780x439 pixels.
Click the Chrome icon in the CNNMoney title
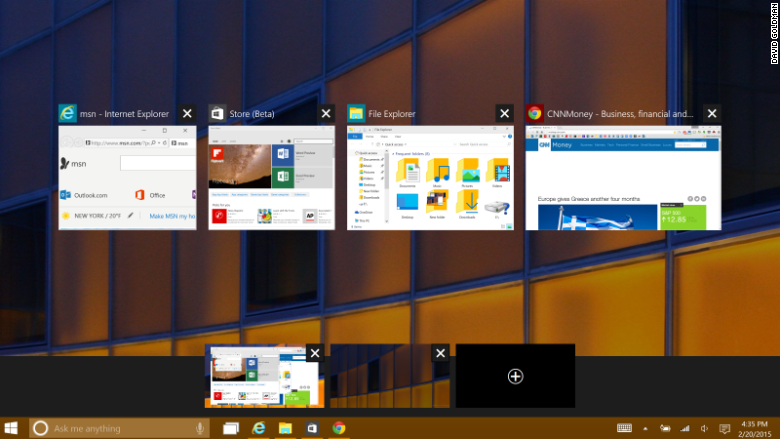pos(535,113)
